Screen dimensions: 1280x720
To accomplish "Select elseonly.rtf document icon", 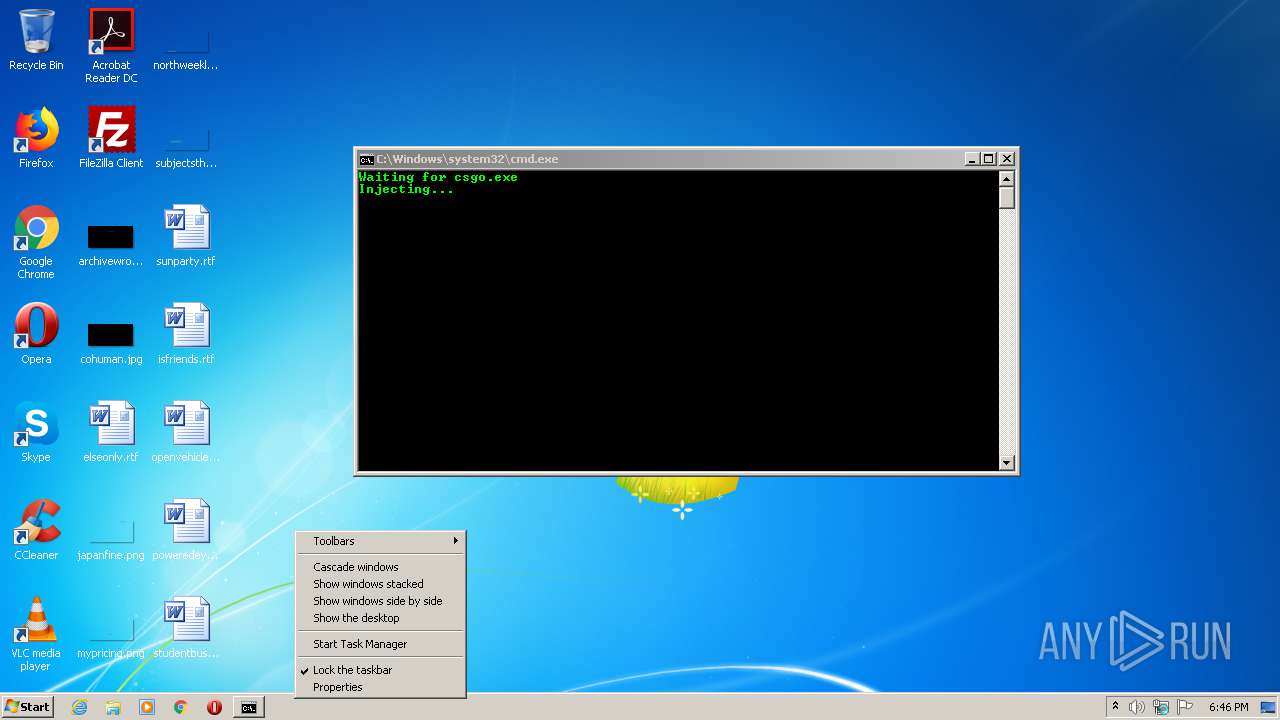I will [x=111, y=432].
